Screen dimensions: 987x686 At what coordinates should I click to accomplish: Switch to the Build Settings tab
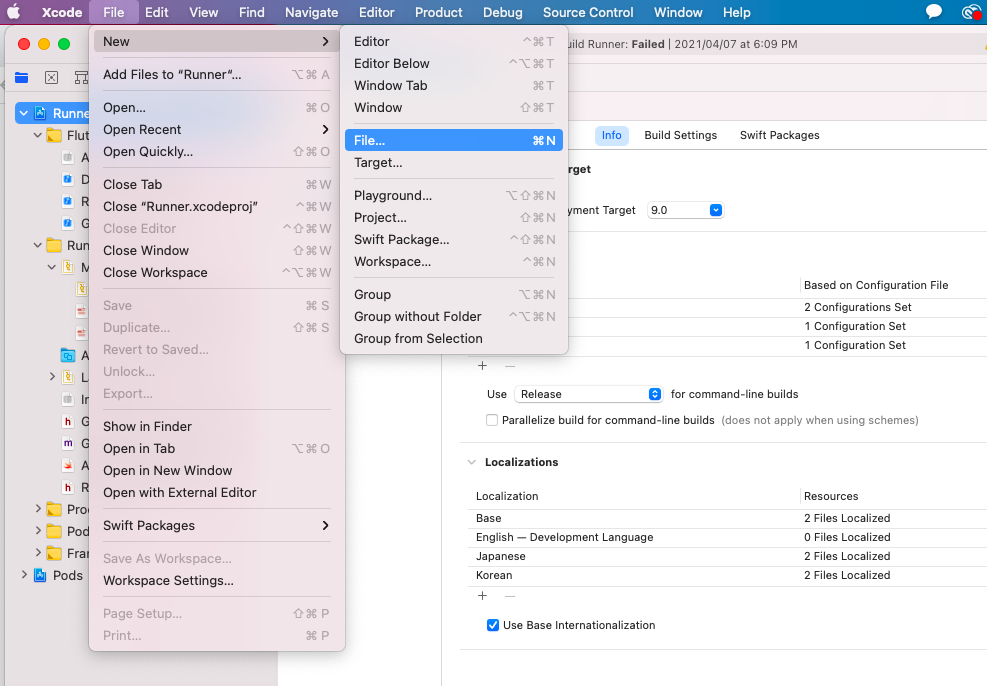680,135
